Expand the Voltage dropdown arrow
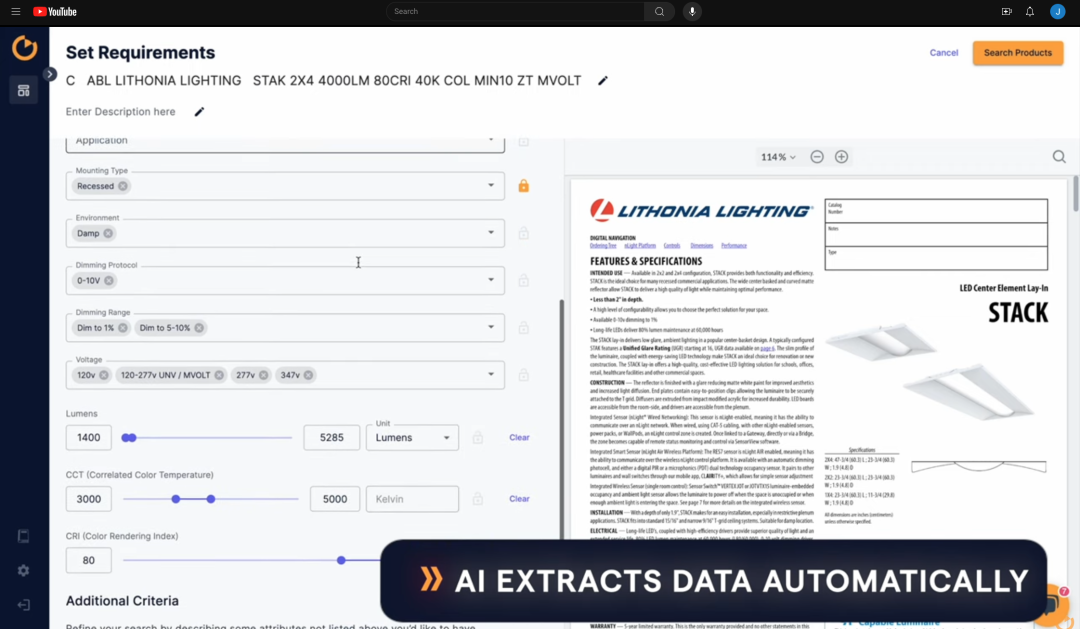This screenshot has width=1080, height=629. coord(491,375)
